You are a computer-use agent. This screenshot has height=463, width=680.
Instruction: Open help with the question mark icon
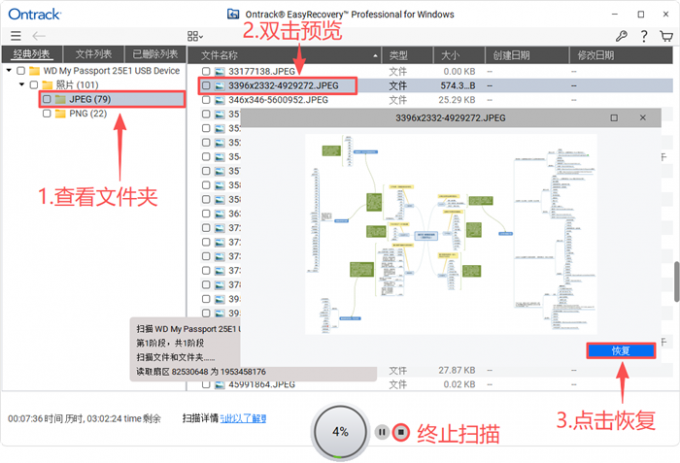[644, 36]
